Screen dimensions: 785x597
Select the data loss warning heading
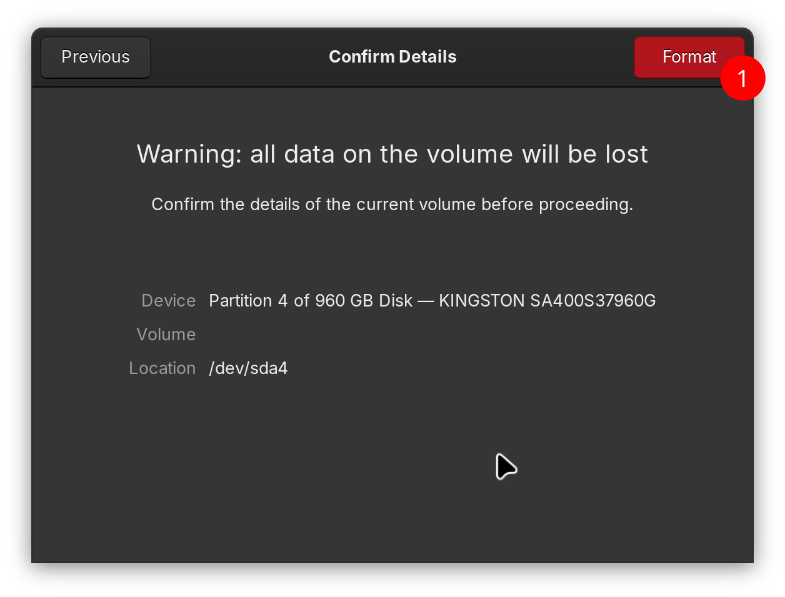point(392,154)
